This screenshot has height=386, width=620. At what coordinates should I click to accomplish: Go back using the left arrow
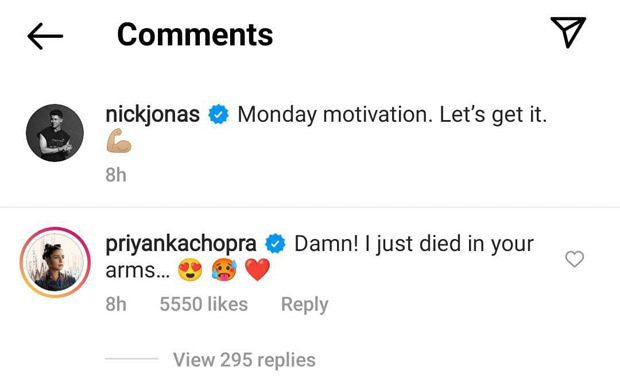click(45, 36)
